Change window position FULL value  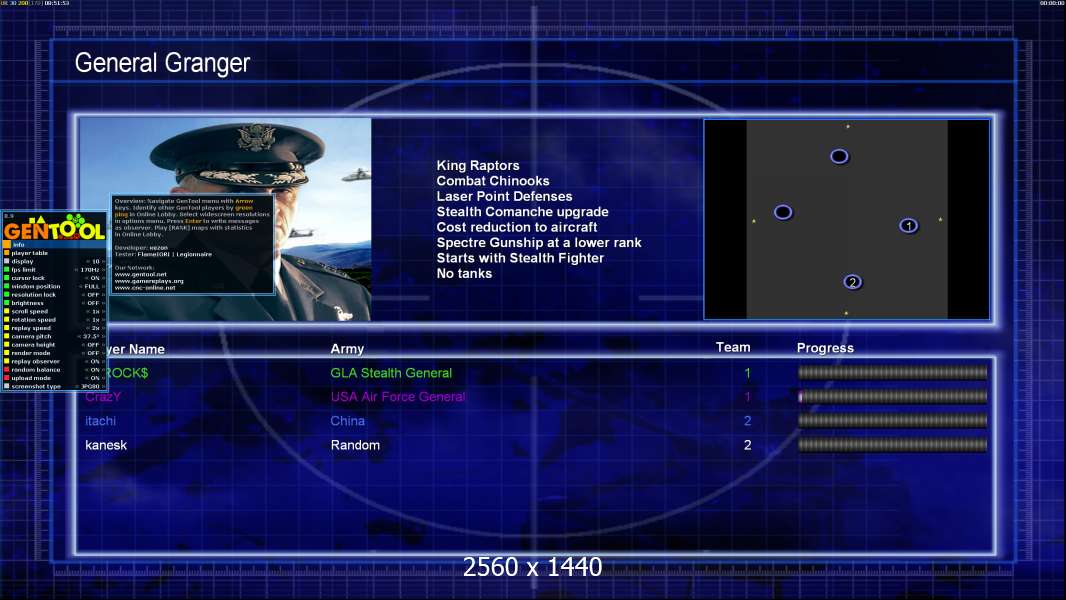click(x=92, y=286)
